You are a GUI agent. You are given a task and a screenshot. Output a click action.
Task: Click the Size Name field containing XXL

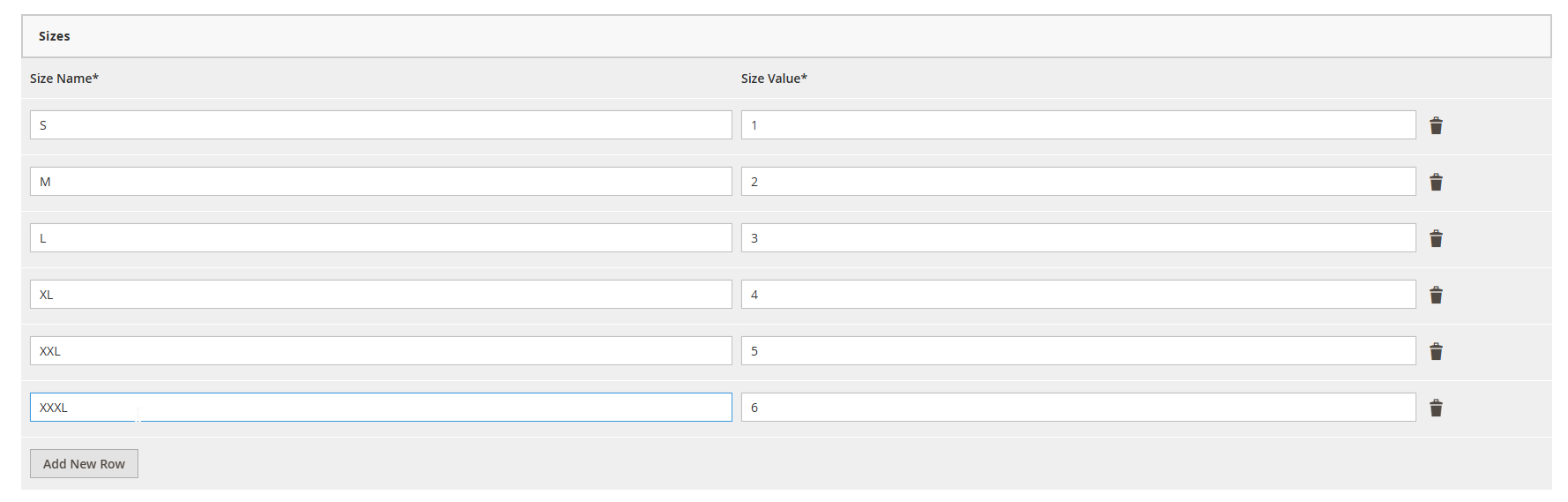[381, 351]
